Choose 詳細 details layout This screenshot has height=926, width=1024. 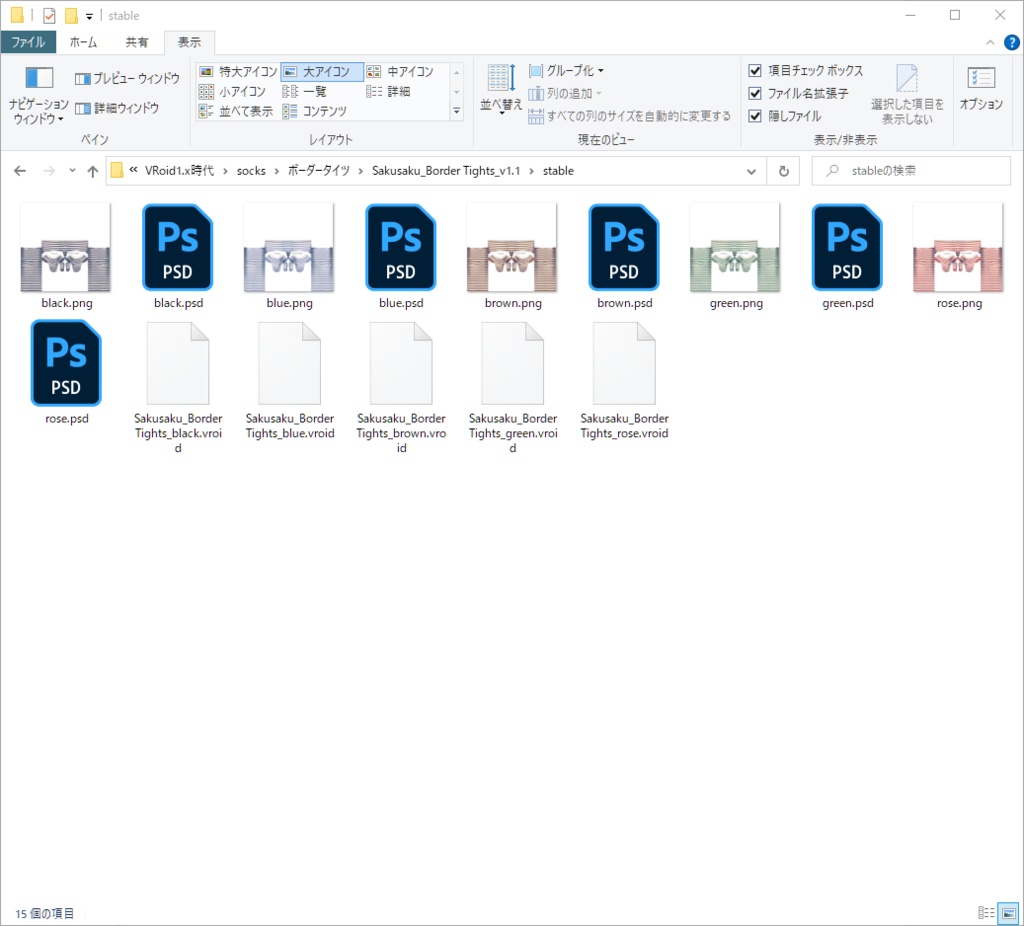pos(388,91)
